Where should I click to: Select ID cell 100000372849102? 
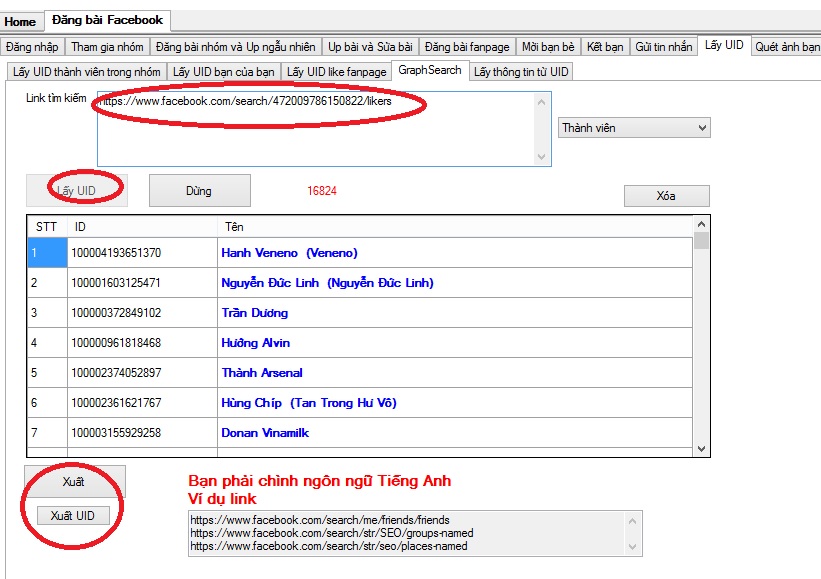pyautogui.click(x=142, y=313)
